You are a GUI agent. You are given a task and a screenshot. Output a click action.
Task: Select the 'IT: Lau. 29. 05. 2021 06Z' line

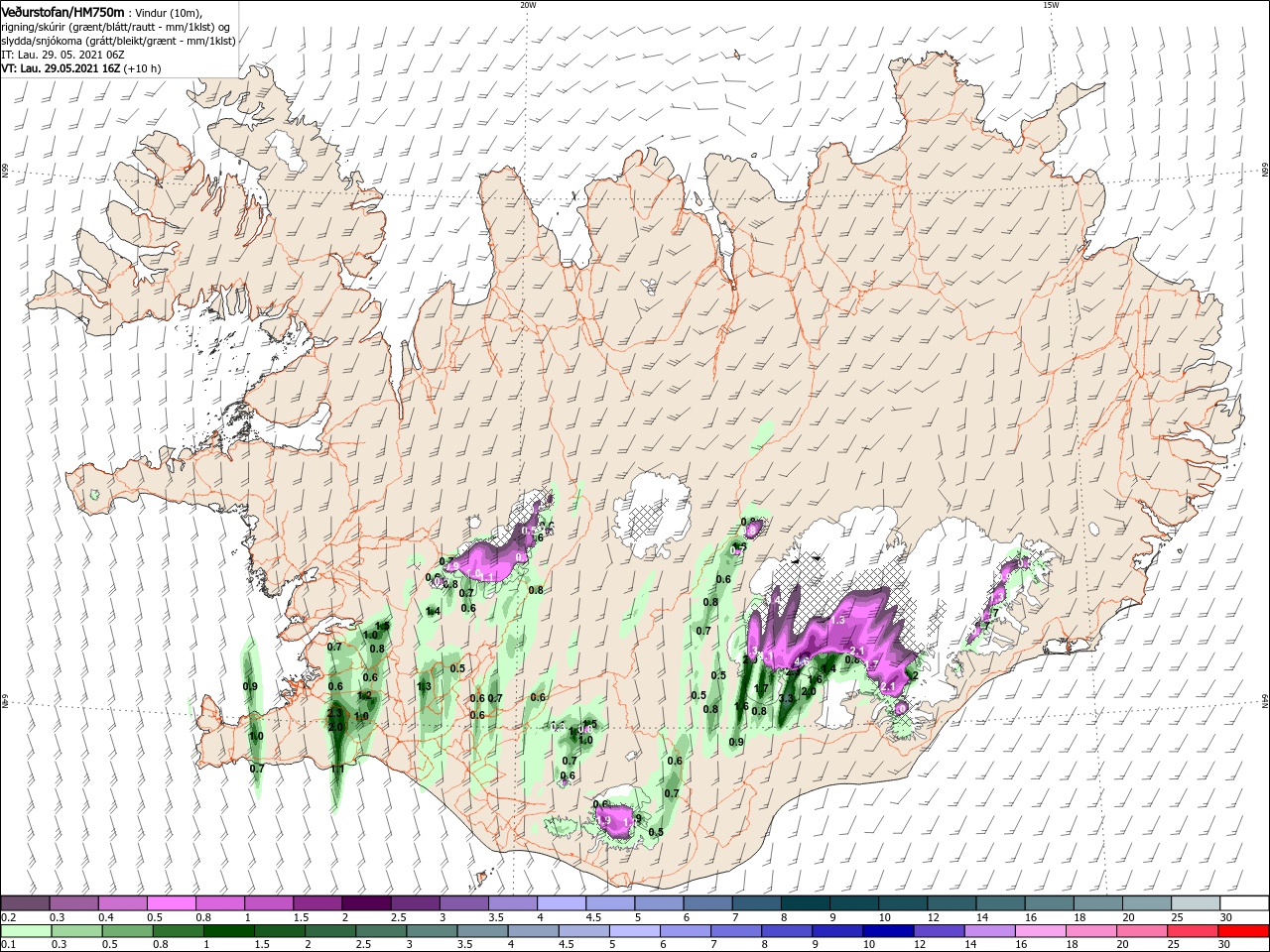coord(62,55)
